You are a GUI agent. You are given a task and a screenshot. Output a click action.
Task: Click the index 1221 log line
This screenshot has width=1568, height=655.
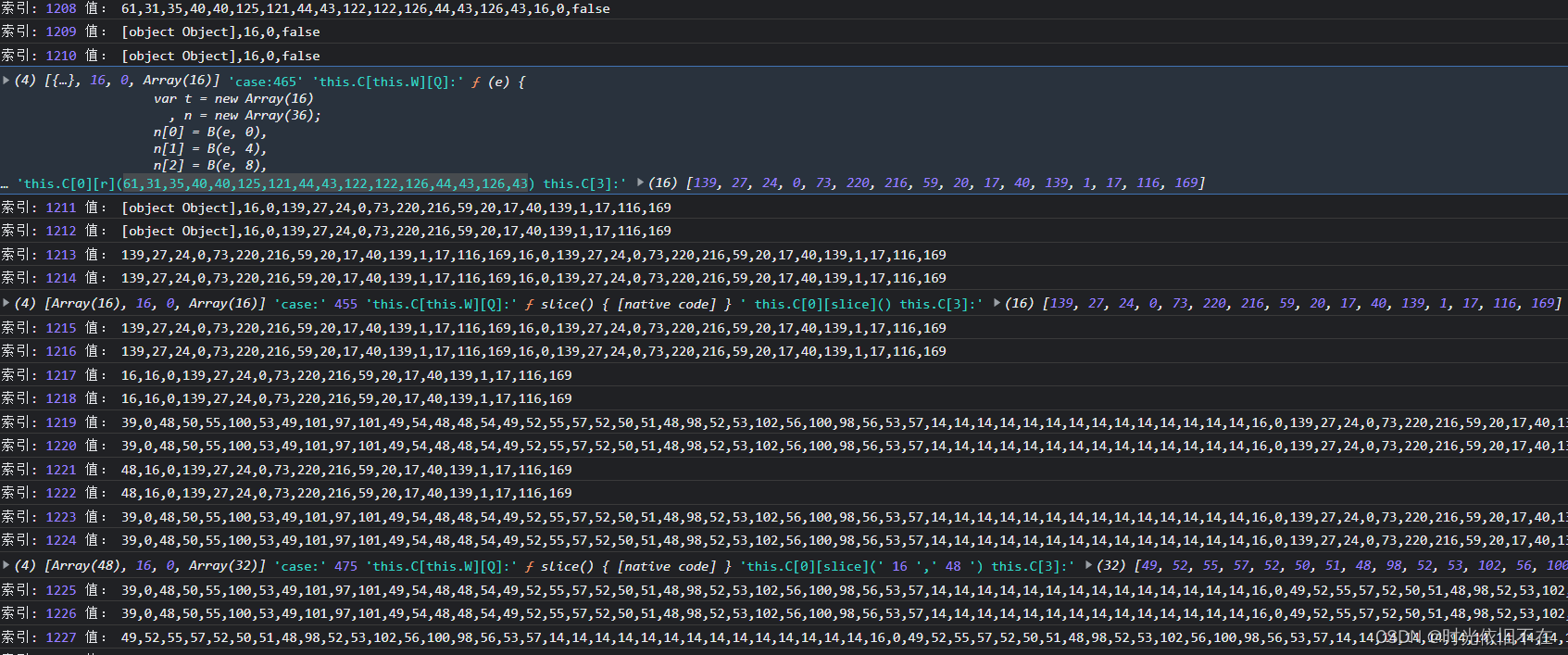tap(784, 470)
